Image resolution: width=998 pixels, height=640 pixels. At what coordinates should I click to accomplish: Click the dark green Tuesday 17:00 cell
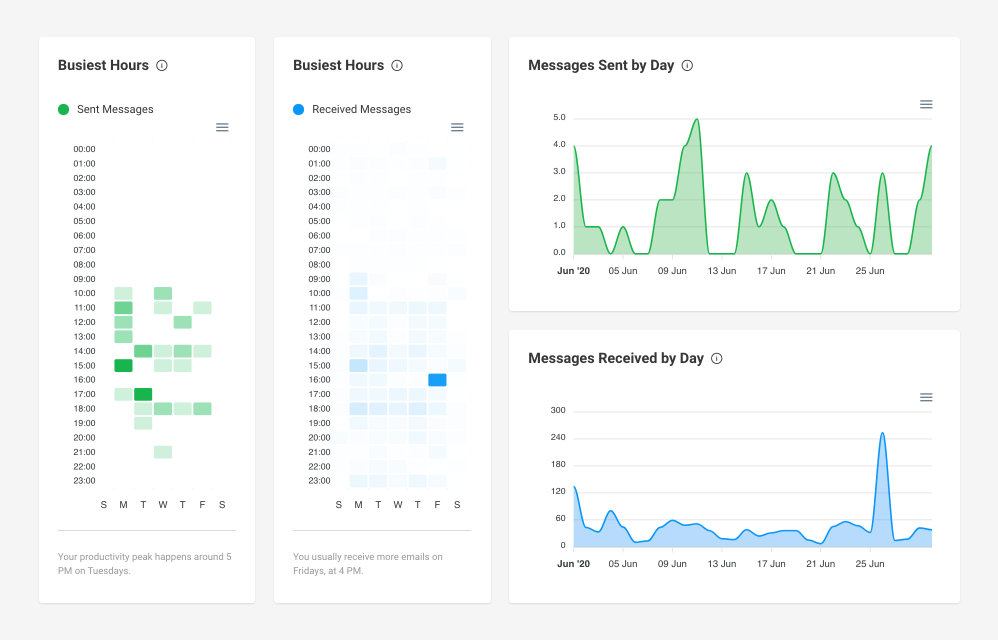143,394
